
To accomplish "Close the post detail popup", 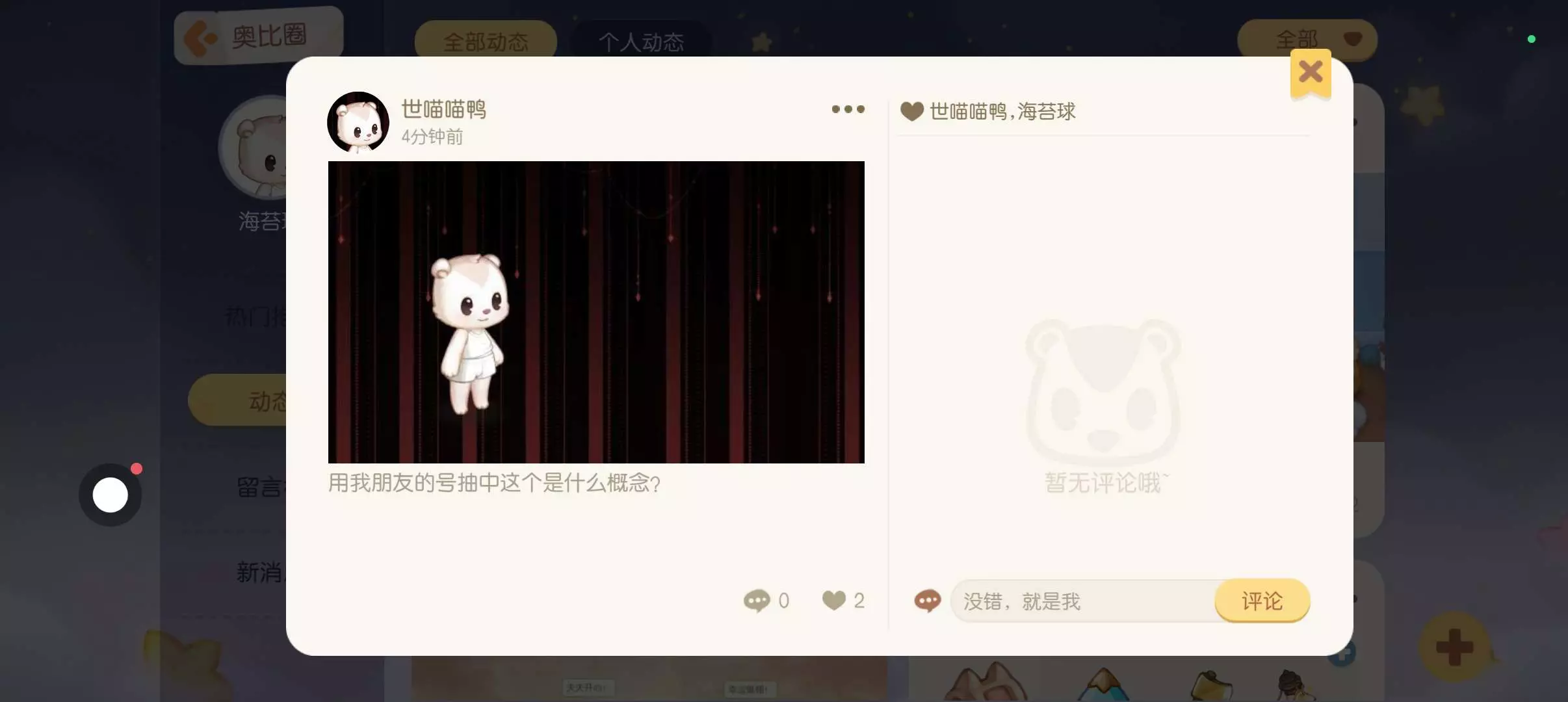I will 1311,71.
